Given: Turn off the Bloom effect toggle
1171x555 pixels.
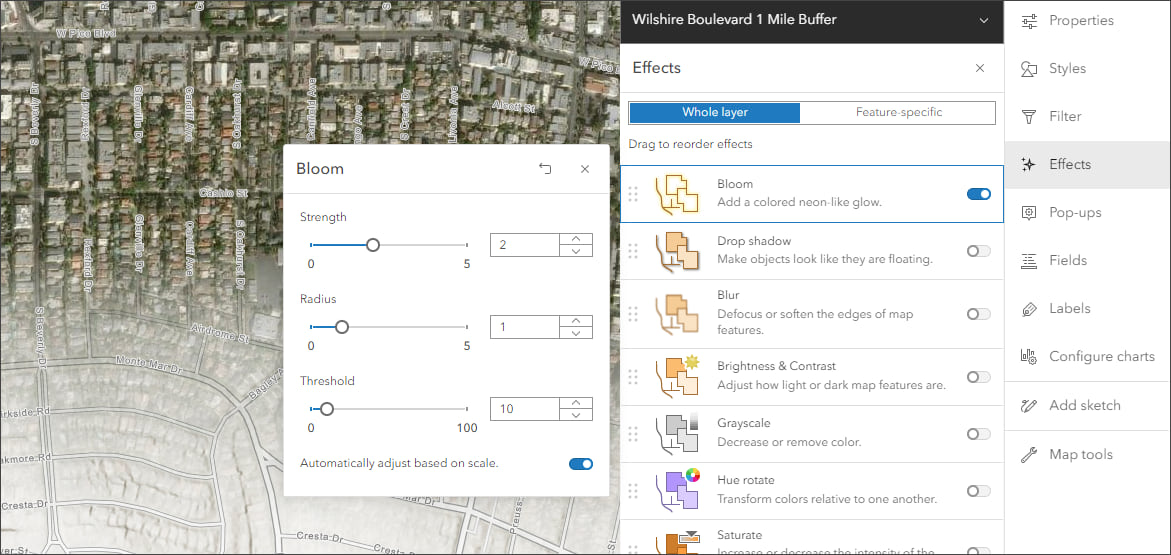Looking at the screenshot, I should (x=979, y=194).
